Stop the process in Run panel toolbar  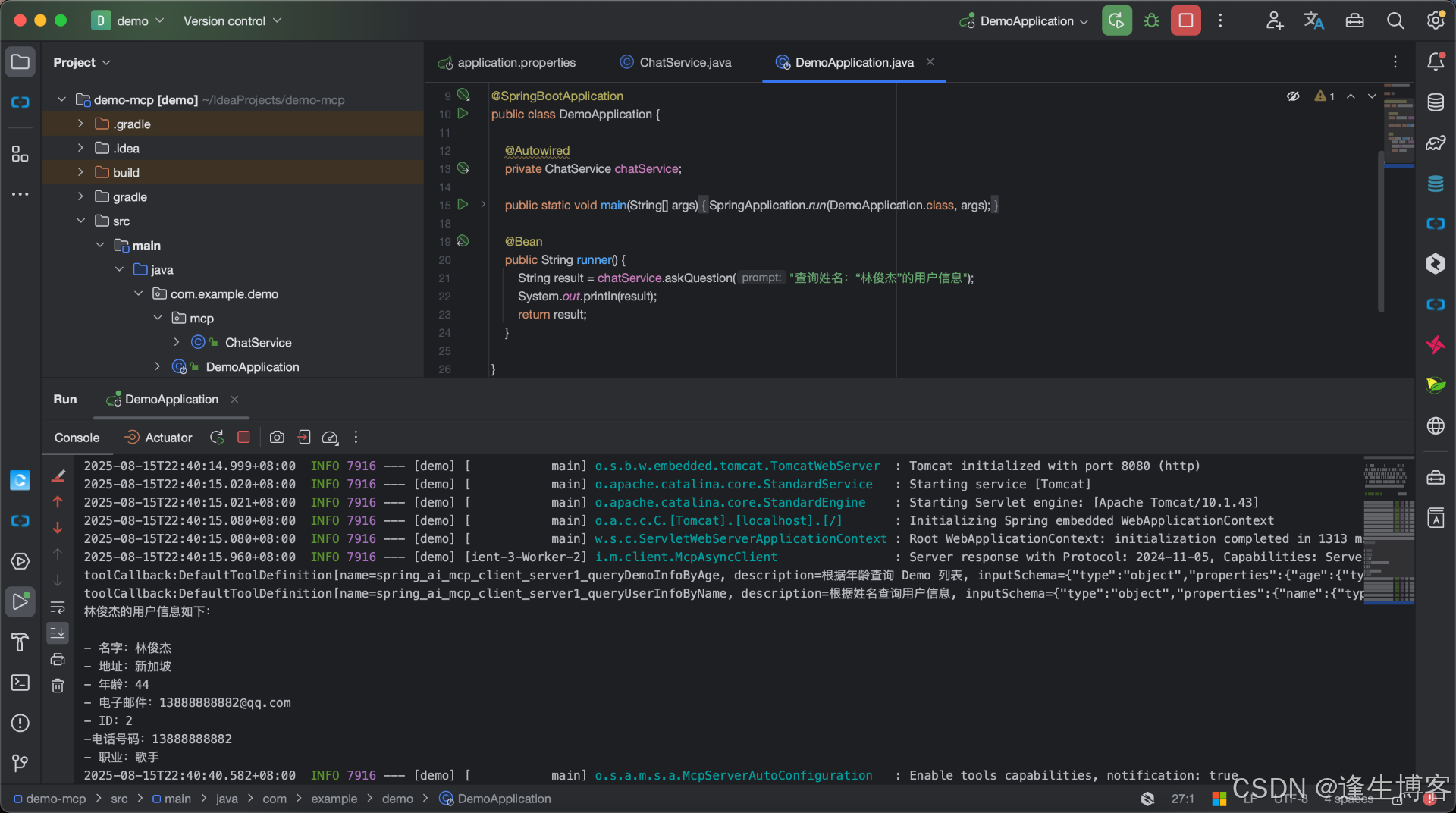tap(243, 438)
